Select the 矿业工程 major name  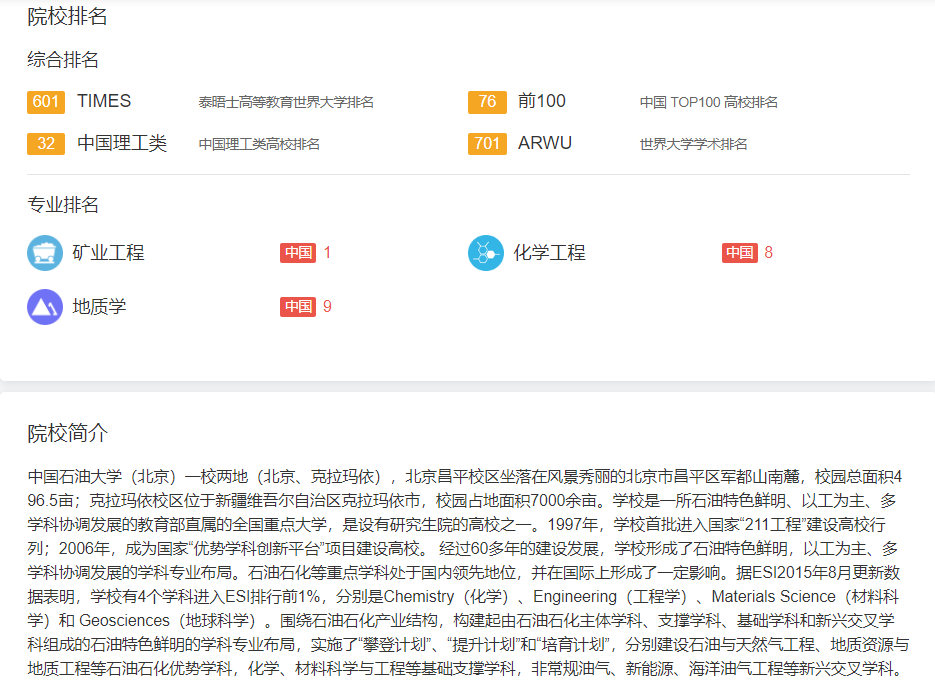click(108, 253)
